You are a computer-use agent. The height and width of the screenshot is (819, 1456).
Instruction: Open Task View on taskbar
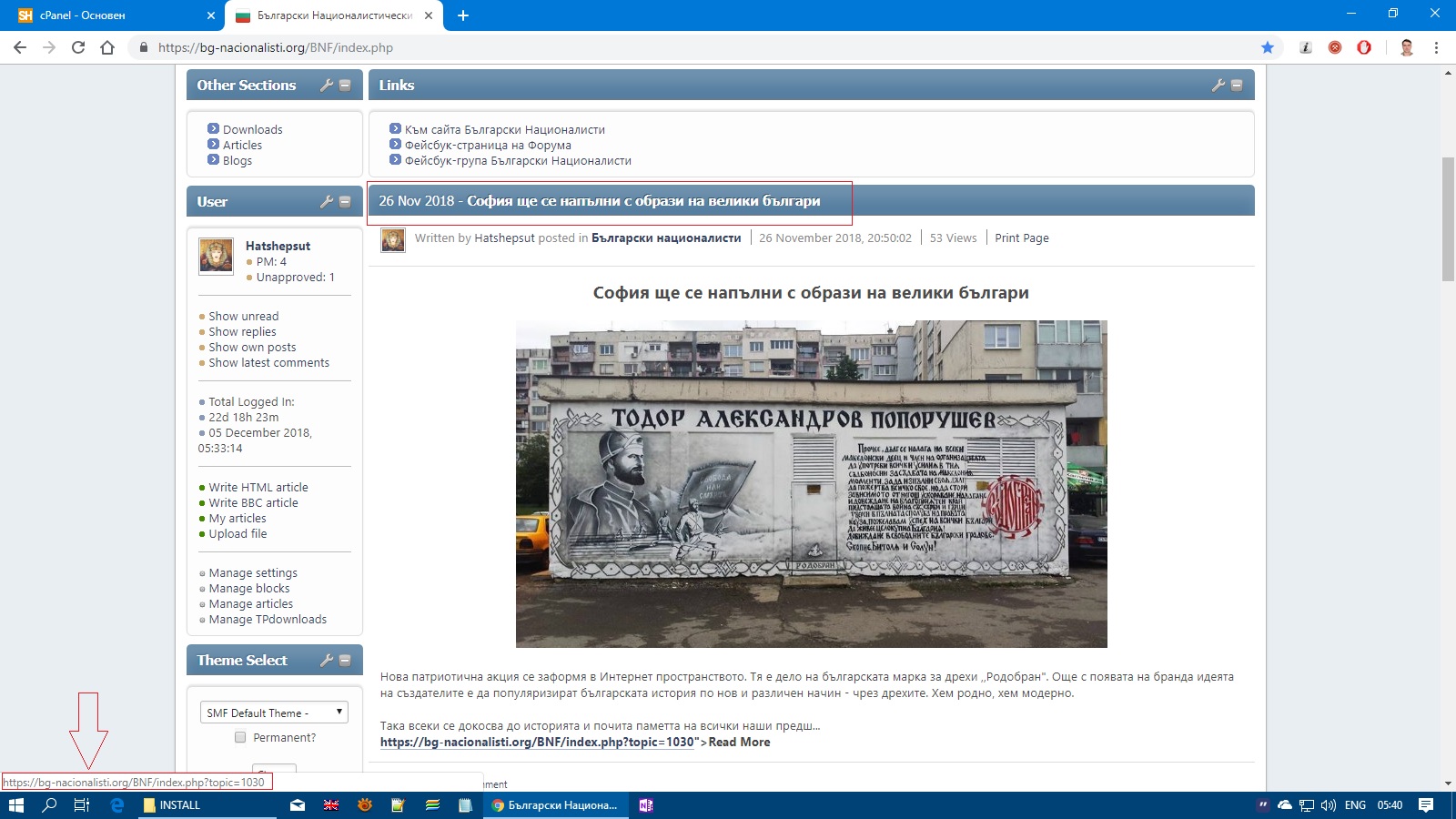[82, 804]
